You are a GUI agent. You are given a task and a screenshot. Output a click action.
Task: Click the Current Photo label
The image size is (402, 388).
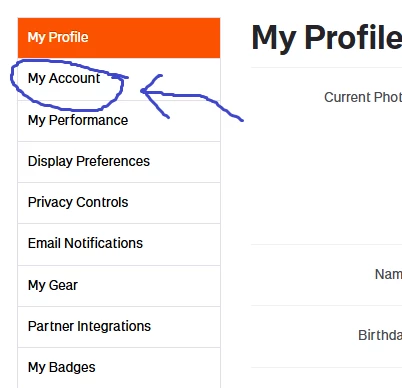click(363, 97)
